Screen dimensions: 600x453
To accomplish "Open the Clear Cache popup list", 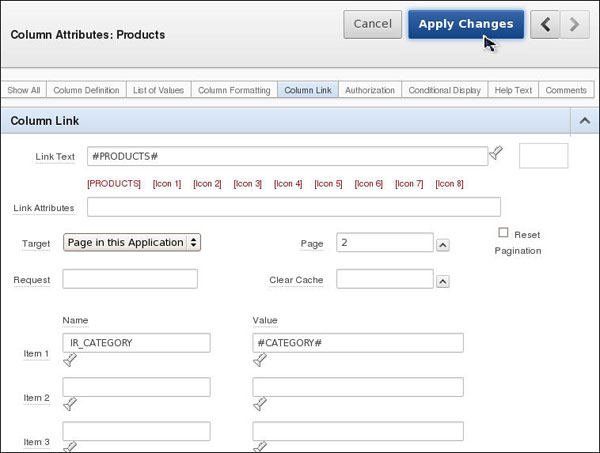I will point(443,280).
